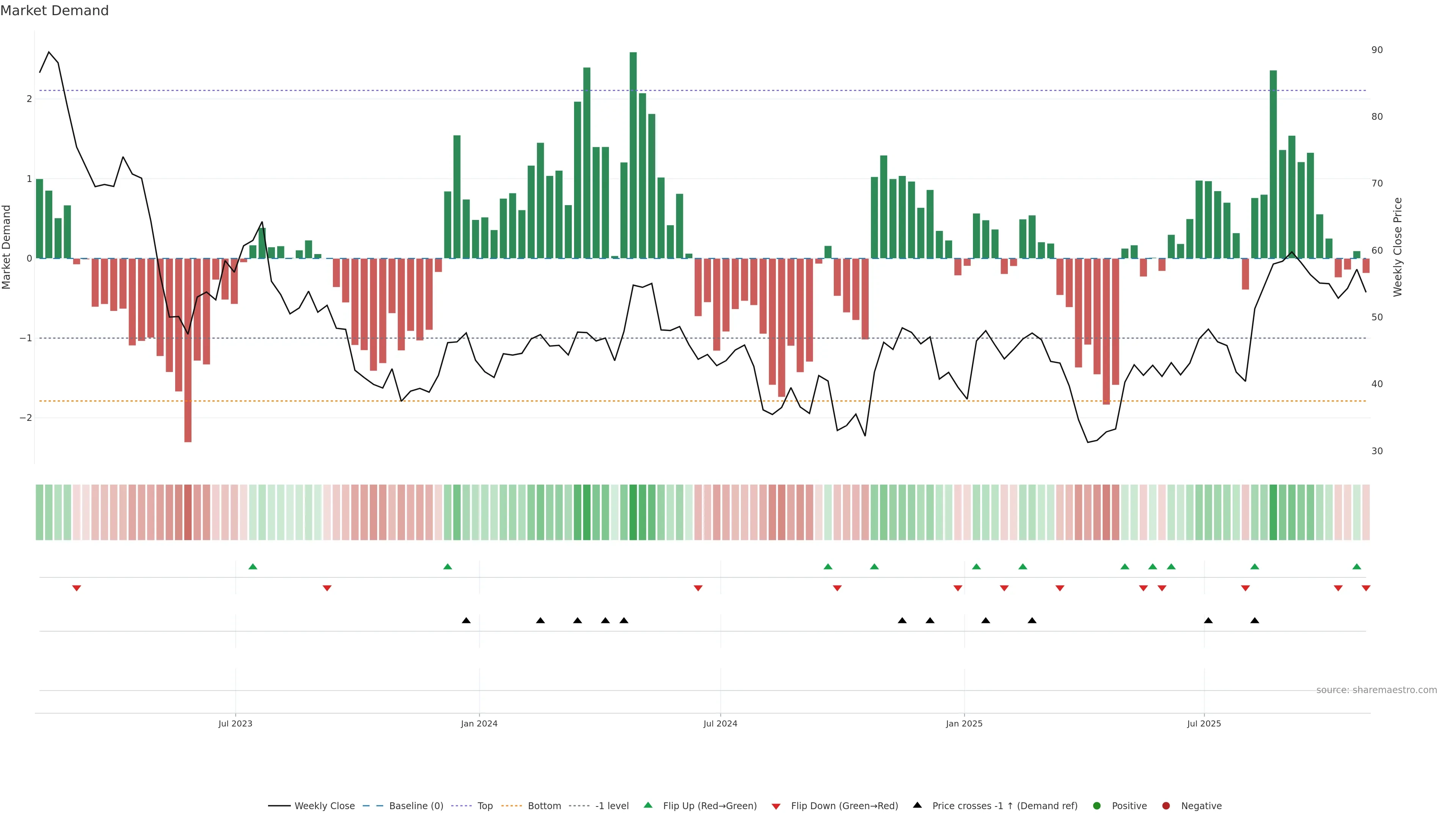Toggle the Top dotted line legend item
The height and width of the screenshot is (819, 1456).
[x=485, y=805]
